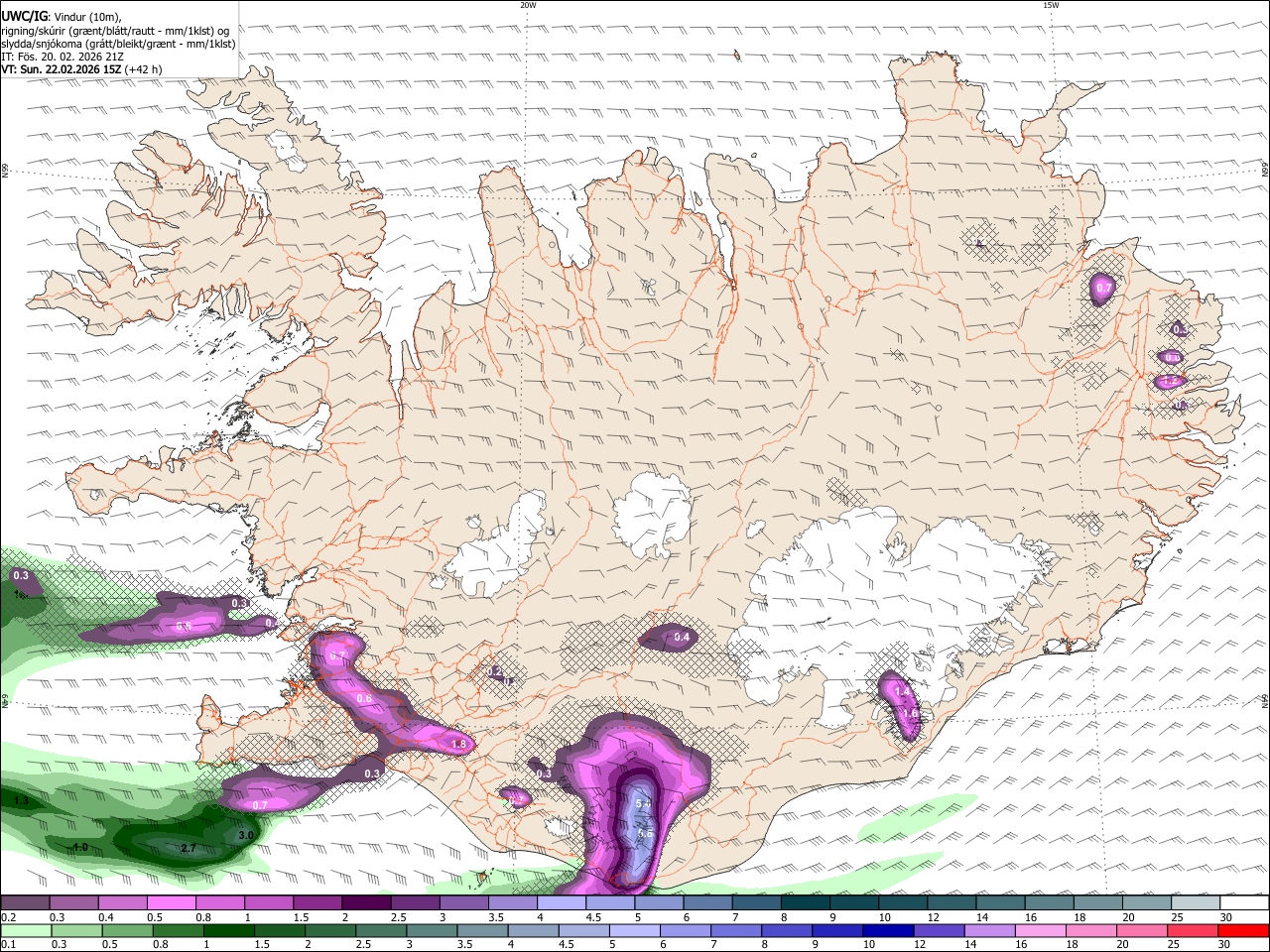The width and height of the screenshot is (1270, 952).
Task: Click the 3.0 rain value on the map
Action: click(x=246, y=836)
